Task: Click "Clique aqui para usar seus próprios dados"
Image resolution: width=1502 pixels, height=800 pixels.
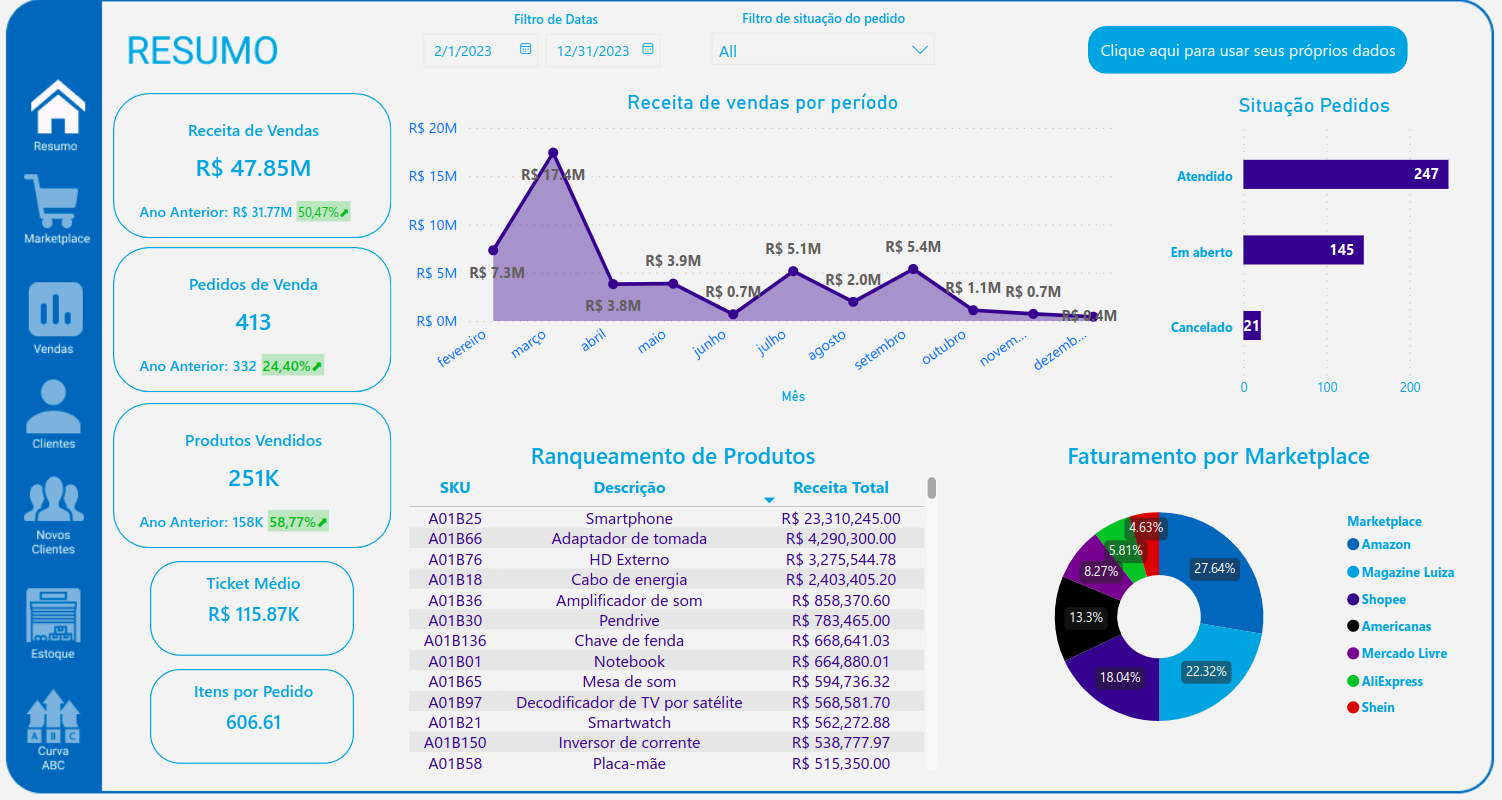Action: (1246, 49)
